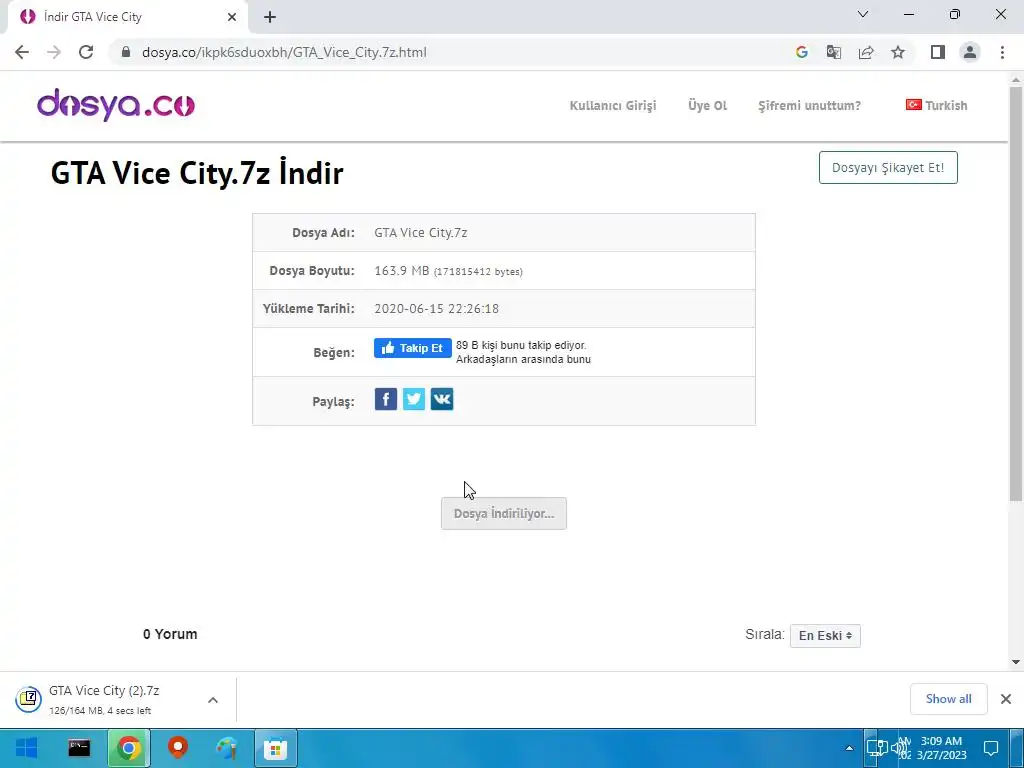Open a new tab with plus button
This screenshot has width=1024, height=768.
pyautogui.click(x=270, y=17)
